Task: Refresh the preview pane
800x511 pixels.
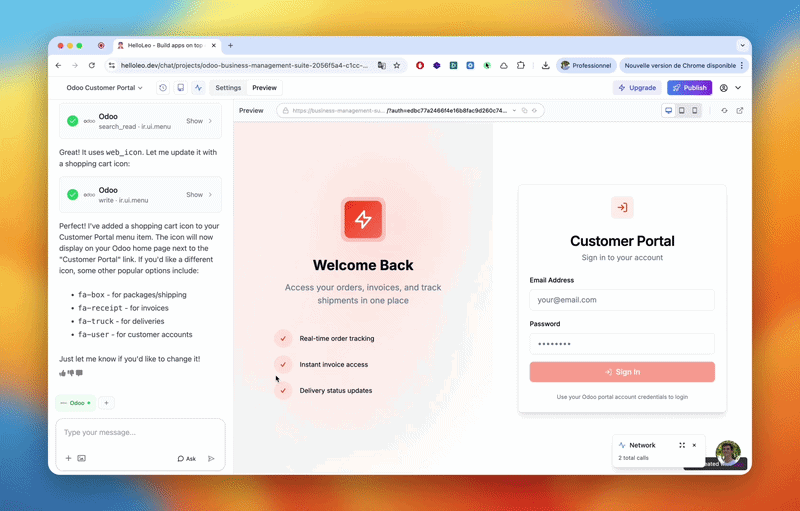Action: click(x=724, y=110)
